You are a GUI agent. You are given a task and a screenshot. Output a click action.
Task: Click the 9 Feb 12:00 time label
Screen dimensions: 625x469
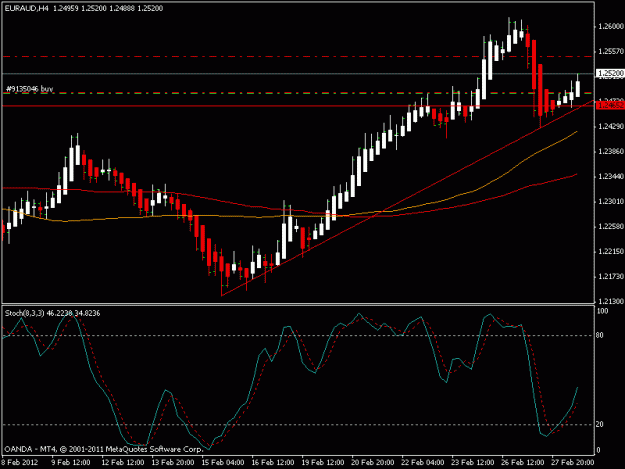click(71, 462)
